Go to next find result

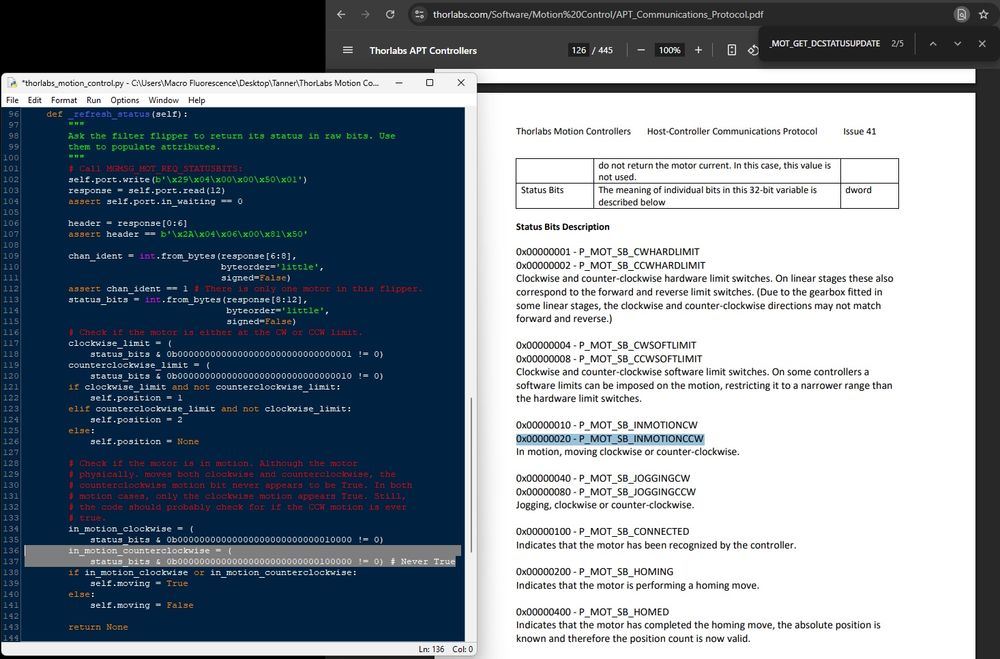[x=957, y=44]
